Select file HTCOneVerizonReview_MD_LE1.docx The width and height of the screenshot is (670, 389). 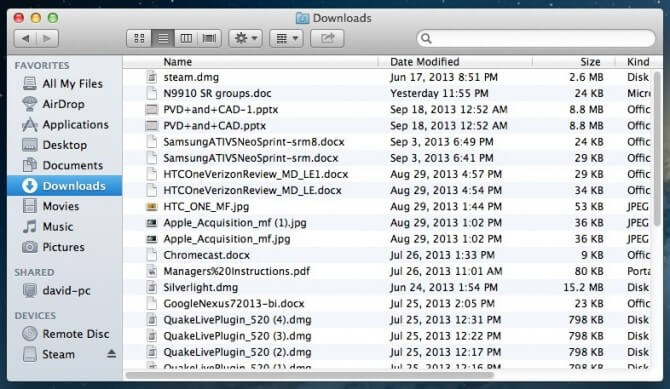point(389,174)
